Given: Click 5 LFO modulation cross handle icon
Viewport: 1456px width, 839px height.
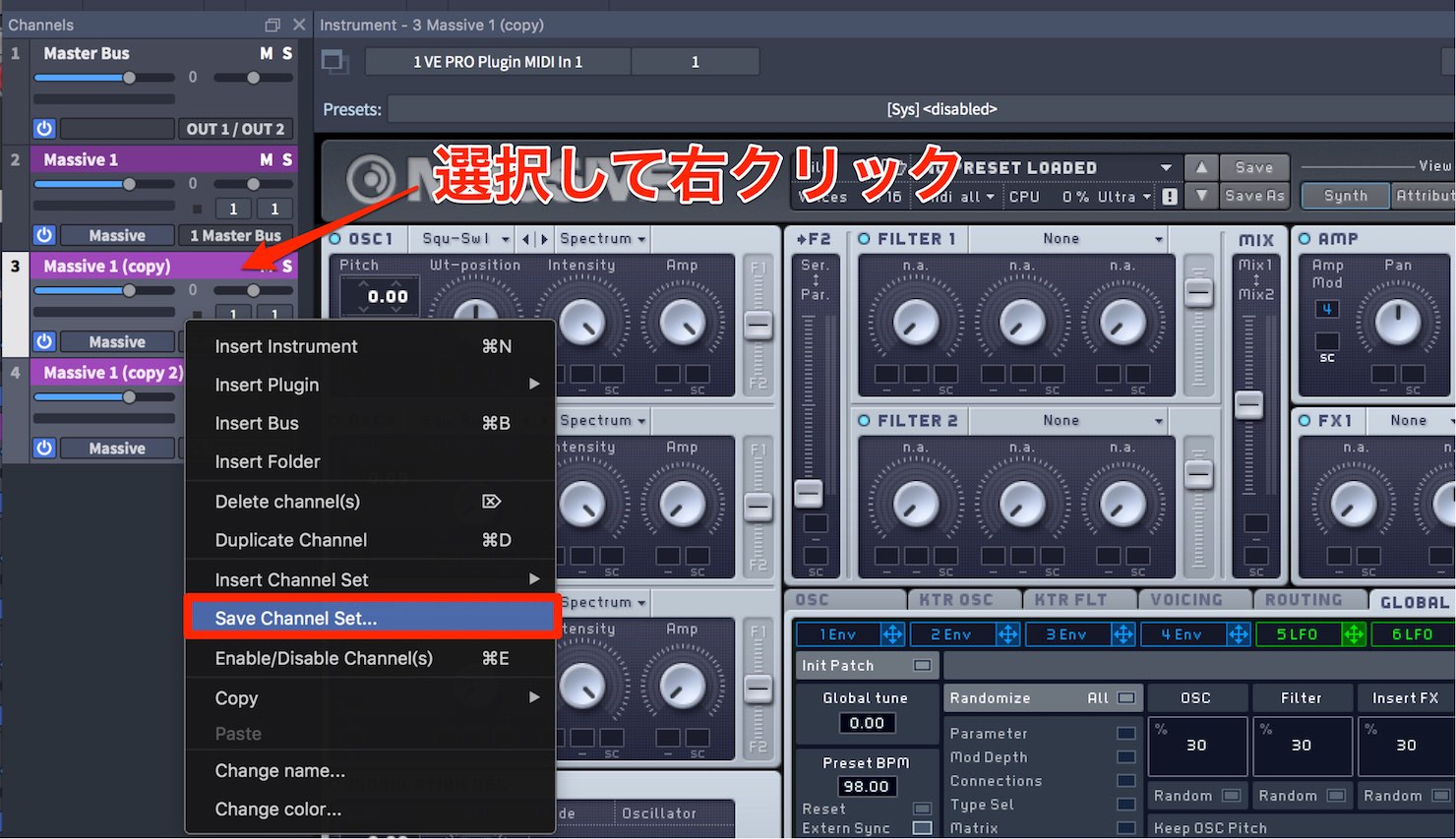Looking at the screenshot, I should (1354, 634).
